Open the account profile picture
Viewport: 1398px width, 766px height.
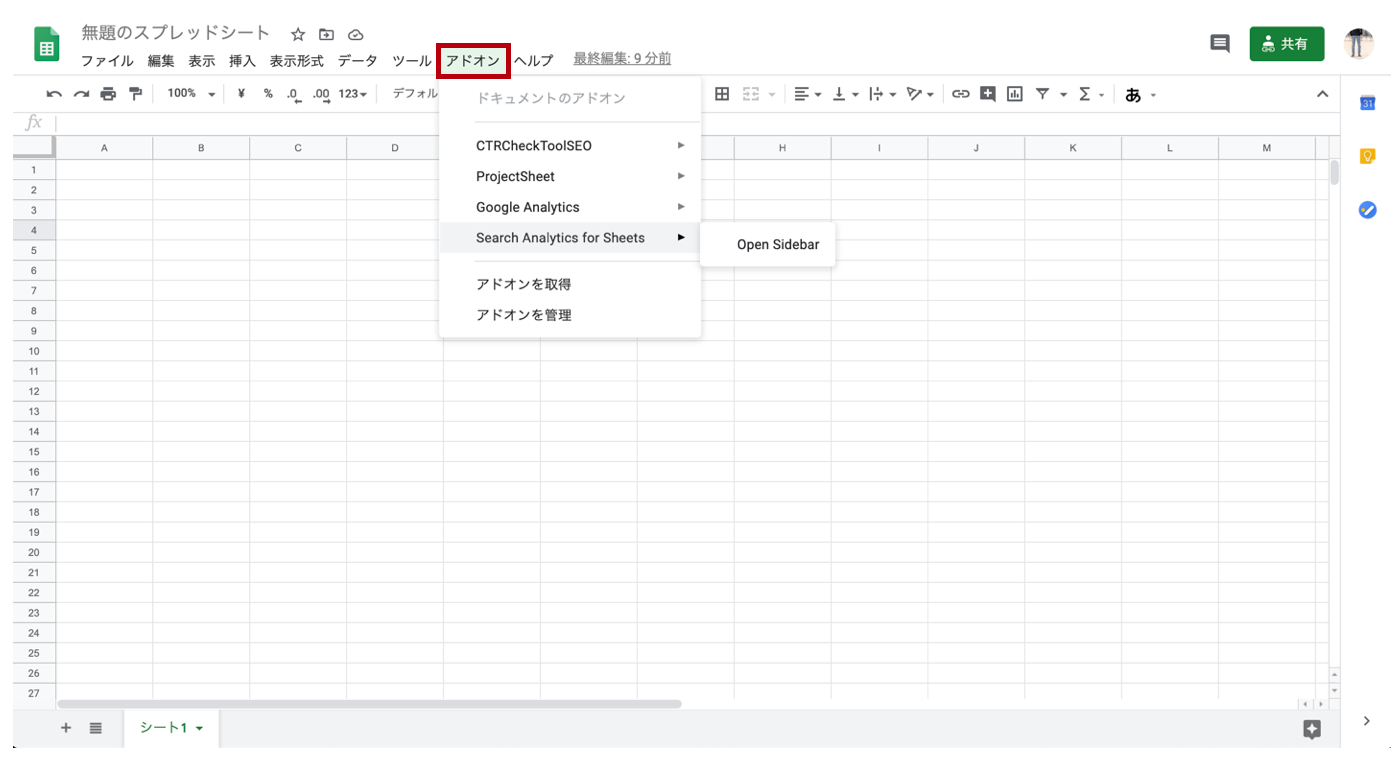[1359, 44]
